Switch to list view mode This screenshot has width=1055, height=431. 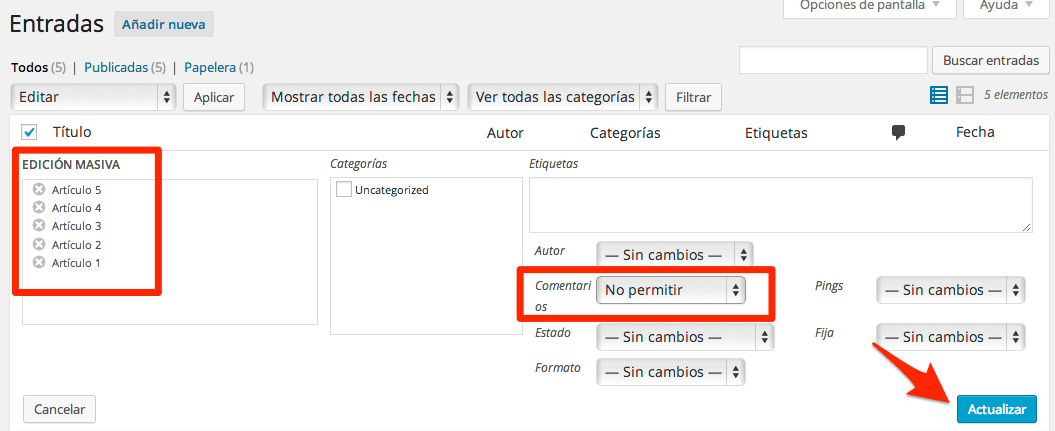[x=939, y=95]
